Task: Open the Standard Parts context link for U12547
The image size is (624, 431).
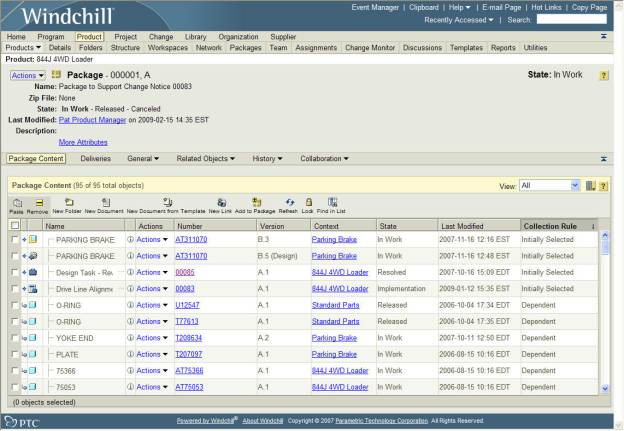Action: [335, 305]
